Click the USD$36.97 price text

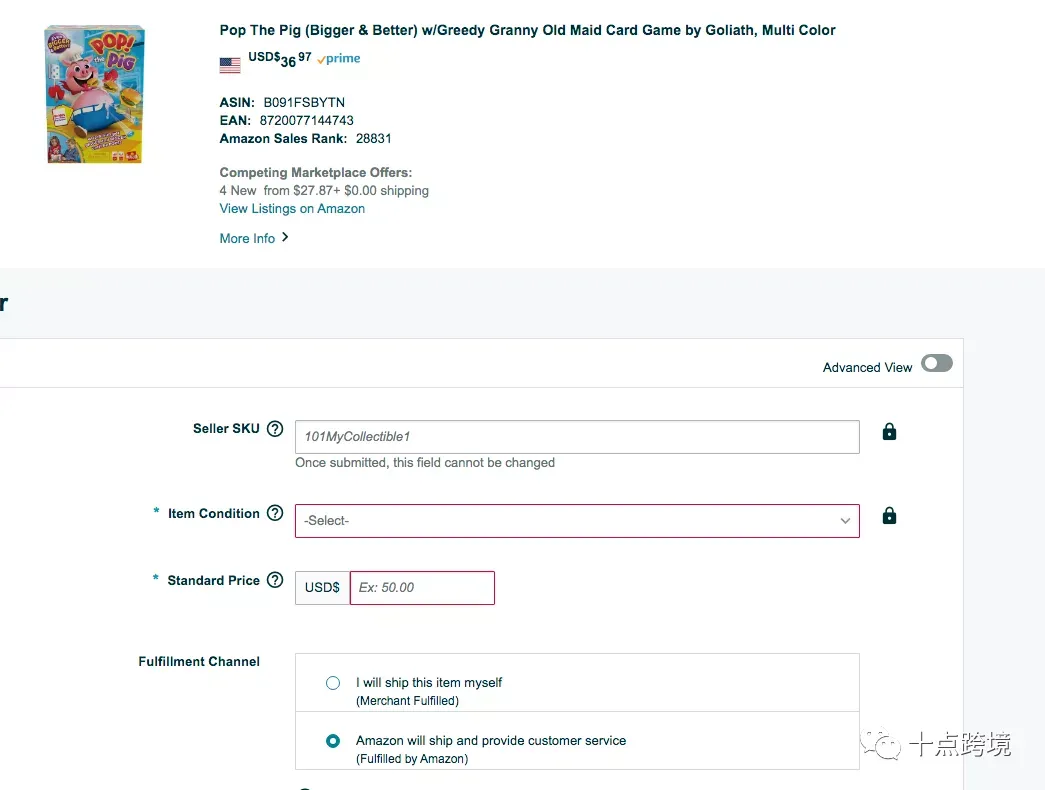[280, 59]
